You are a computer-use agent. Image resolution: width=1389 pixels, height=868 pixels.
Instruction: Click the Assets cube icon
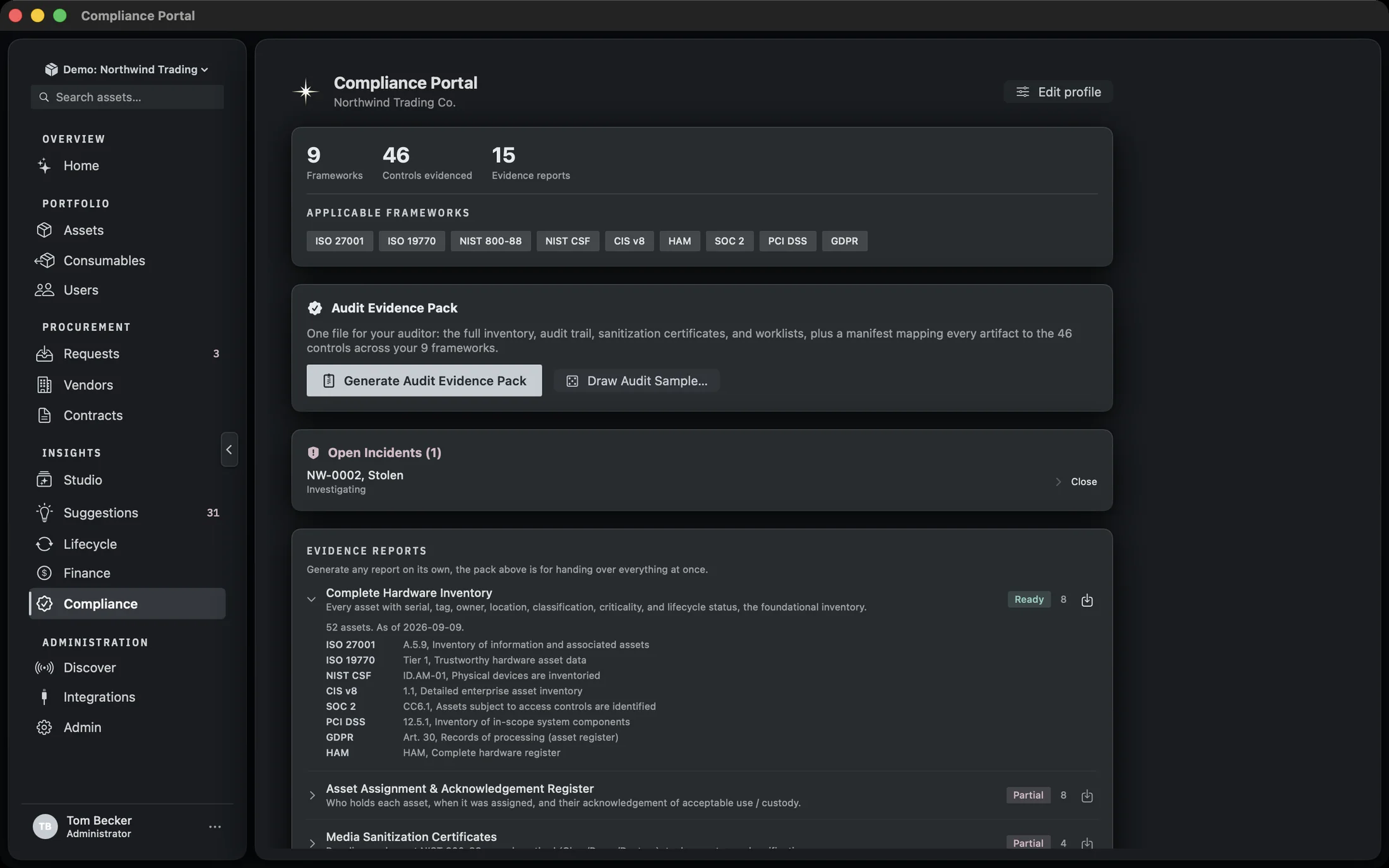pyautogui.click(x=44, y=230)
